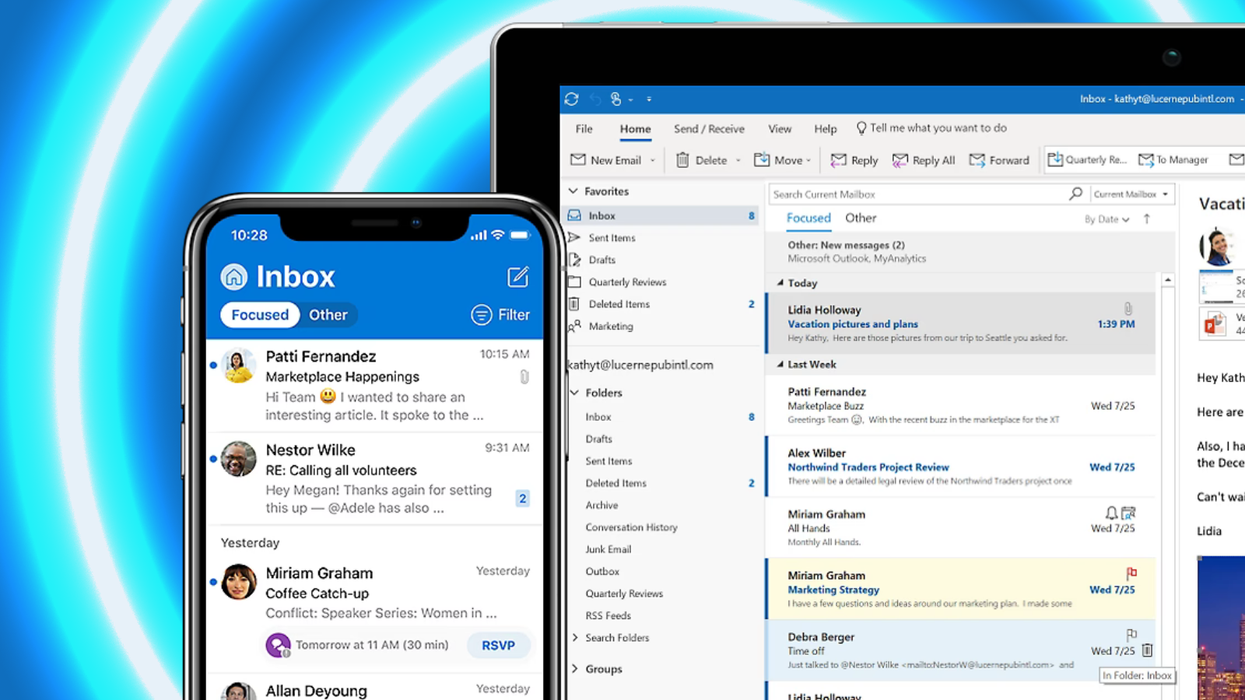Switch the mobile inbox to Other
The image size is (1245, 700).
tap(328, 314)
